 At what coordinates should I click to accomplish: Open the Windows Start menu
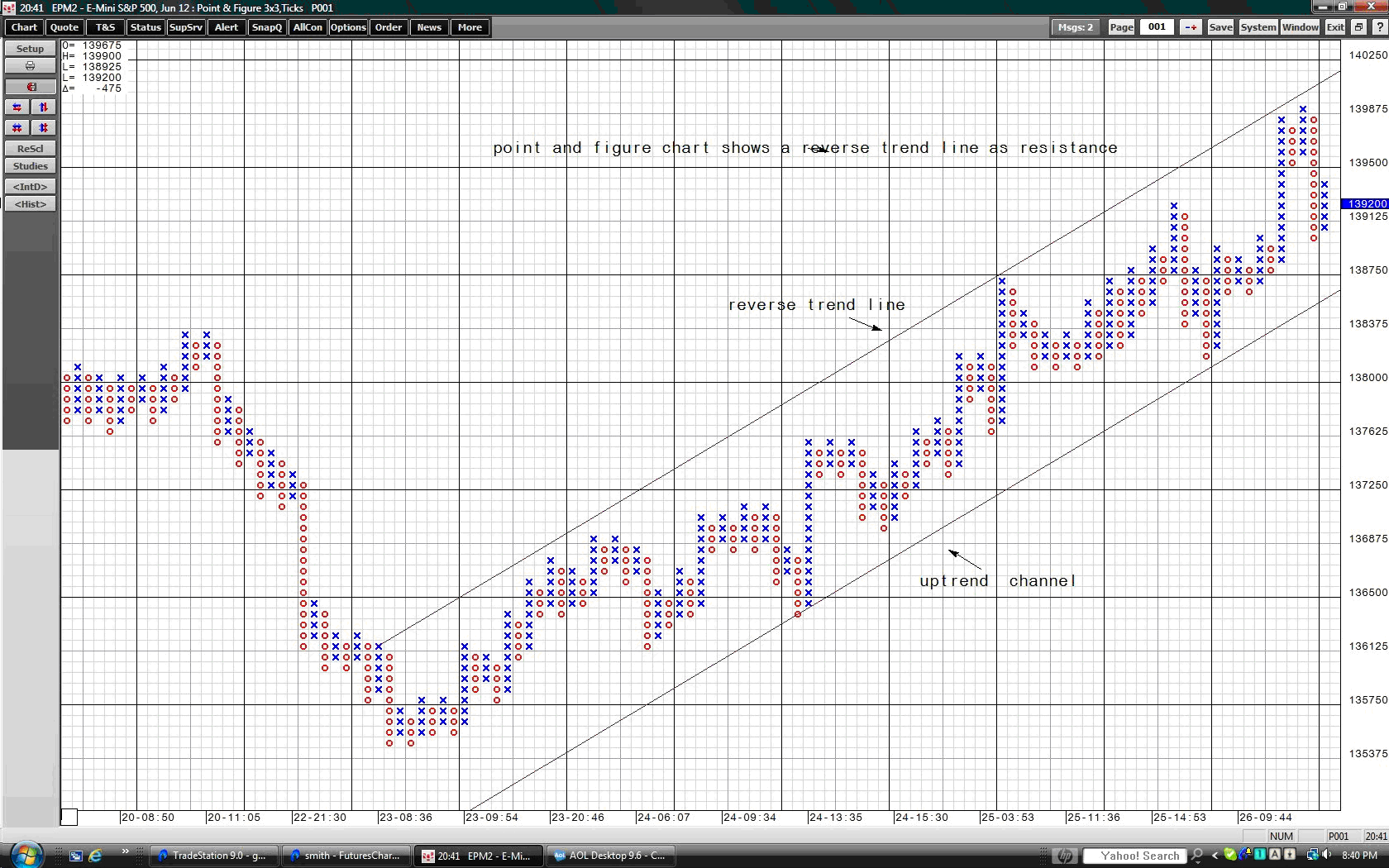(x=26, y=855)
